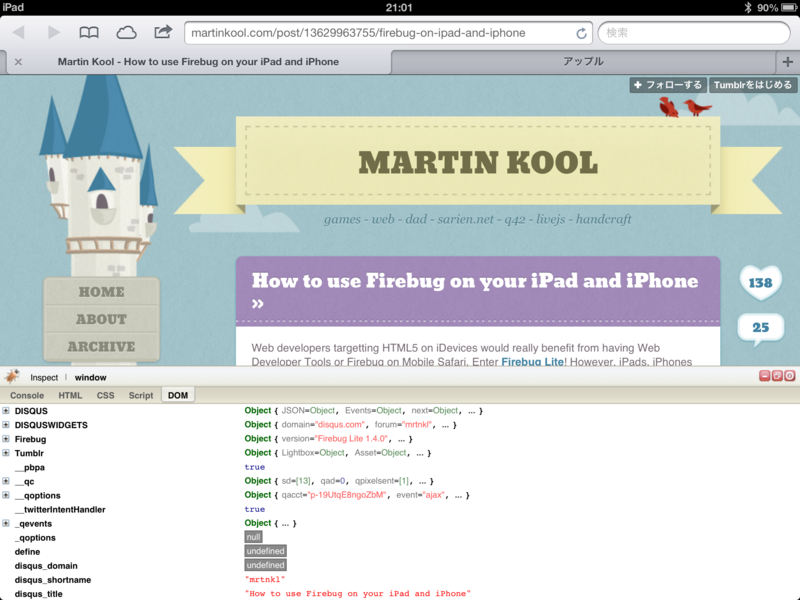This screenshot has height=600, width=800.
Task: Click the Bluetooth status icon
Action: pos(748,7)
